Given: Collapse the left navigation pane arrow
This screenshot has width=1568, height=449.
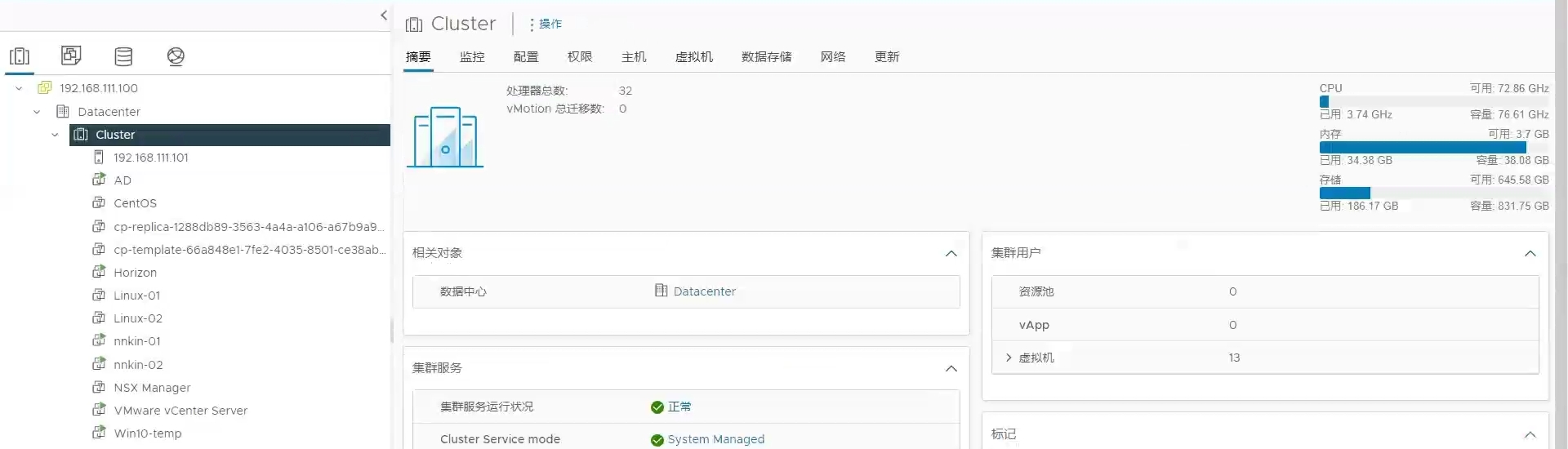Looking at the screenshot, I should tap(384, 16).
